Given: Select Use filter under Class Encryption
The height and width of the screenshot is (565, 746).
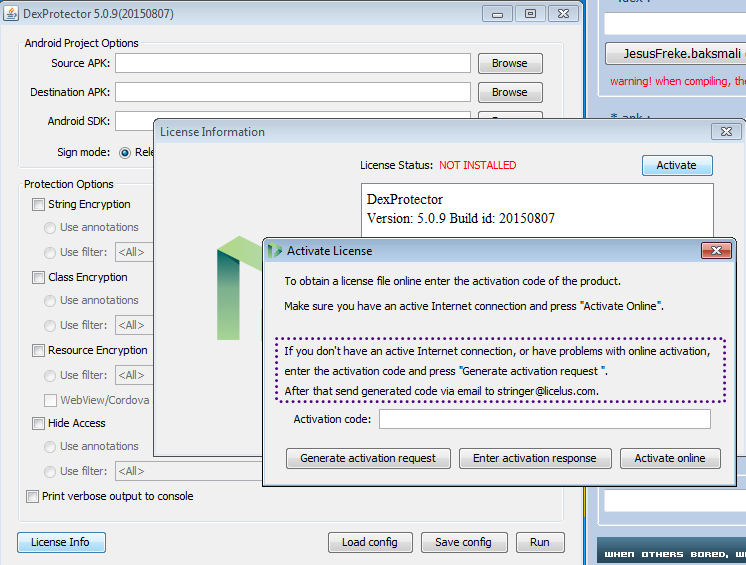Looking at the screenshot, I should coord(50,325).
